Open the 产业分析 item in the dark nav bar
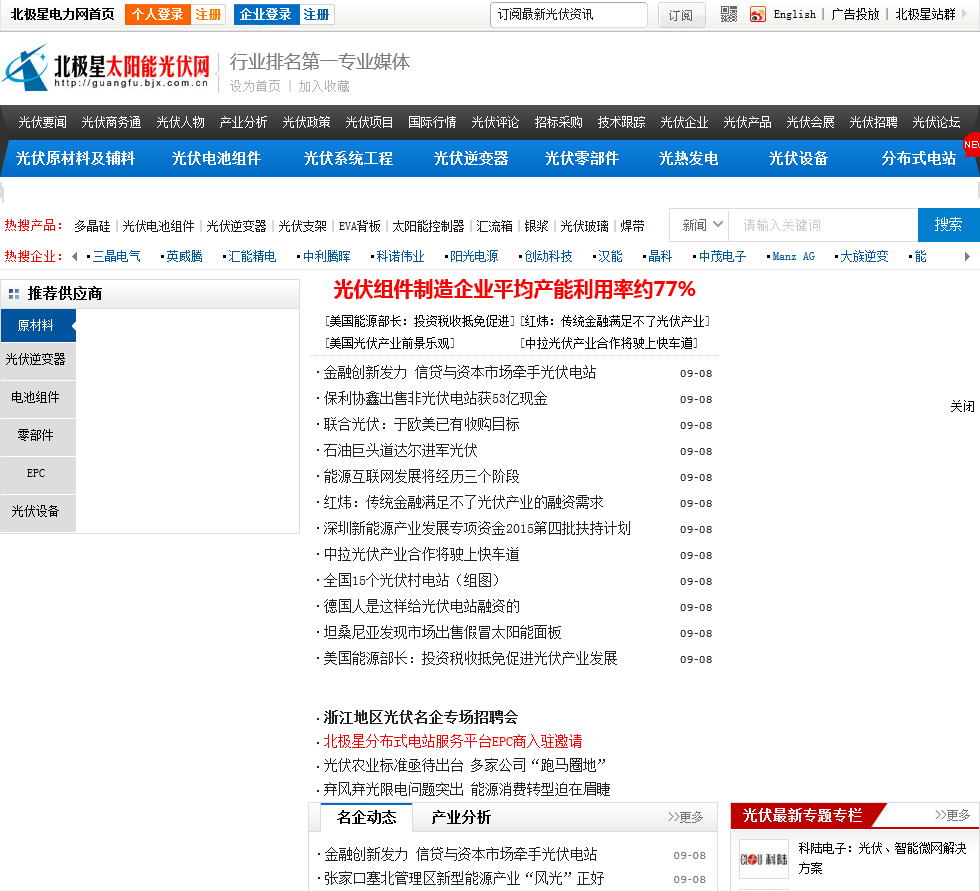Image resolution: width=980 pixels, height=891 pixels. pyautogui.click(x=244, y=122)
